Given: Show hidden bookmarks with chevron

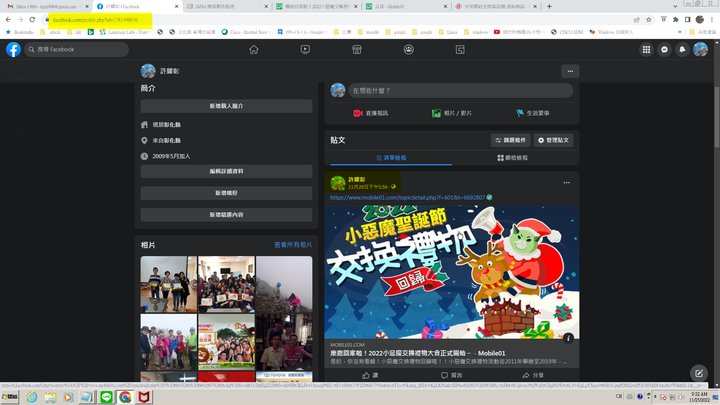Looking at the screenshot, I should pyautogui.click(x=680, y=32).
